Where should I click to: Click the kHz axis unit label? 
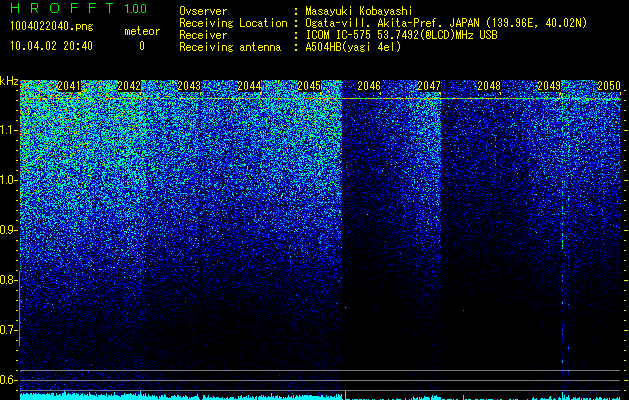[9, 81]
